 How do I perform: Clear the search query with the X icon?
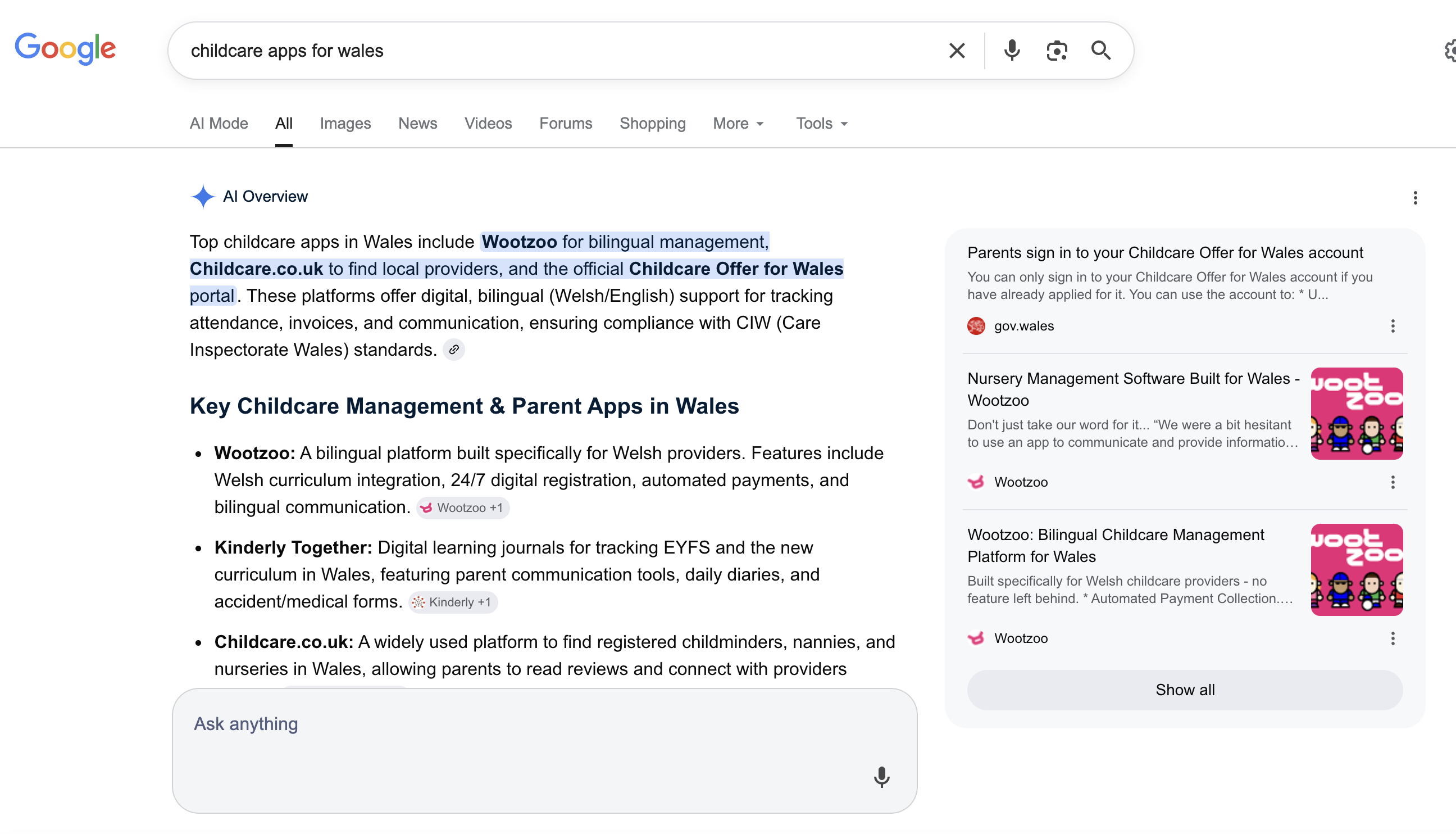click(957, 51)
